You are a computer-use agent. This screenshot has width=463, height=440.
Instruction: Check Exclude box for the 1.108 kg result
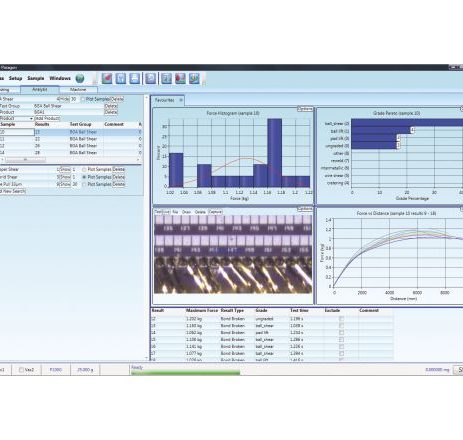click(x=341, y=340)
